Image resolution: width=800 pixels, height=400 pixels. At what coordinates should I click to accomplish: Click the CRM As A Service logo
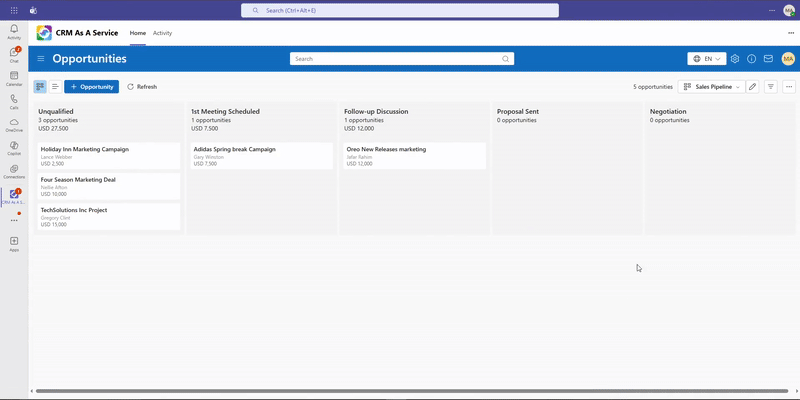point(44,33)
